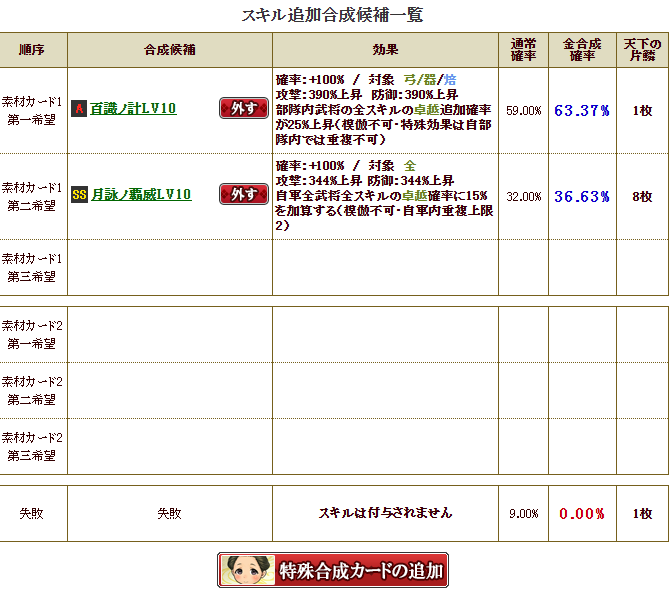Remove 百識ノ計LV10 with its 外す button
671x596 pixels.
click(244, 108)
